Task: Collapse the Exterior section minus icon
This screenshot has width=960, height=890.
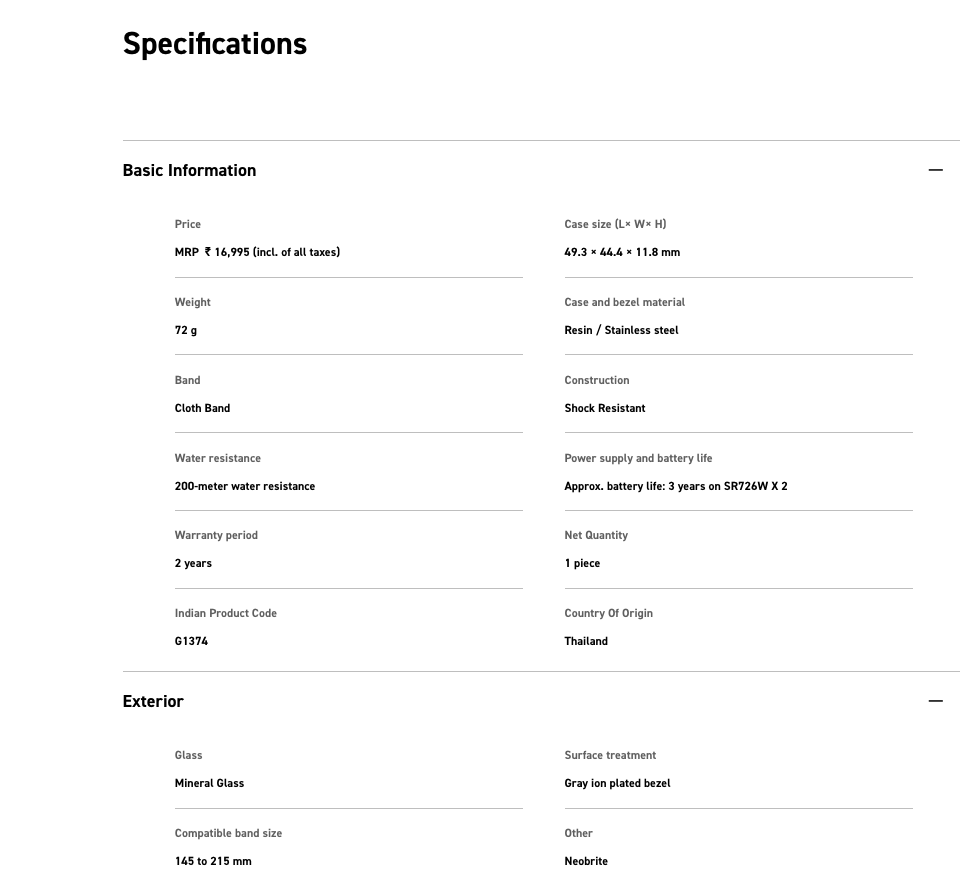Action: pyautogui.click(x=935, y=701)
